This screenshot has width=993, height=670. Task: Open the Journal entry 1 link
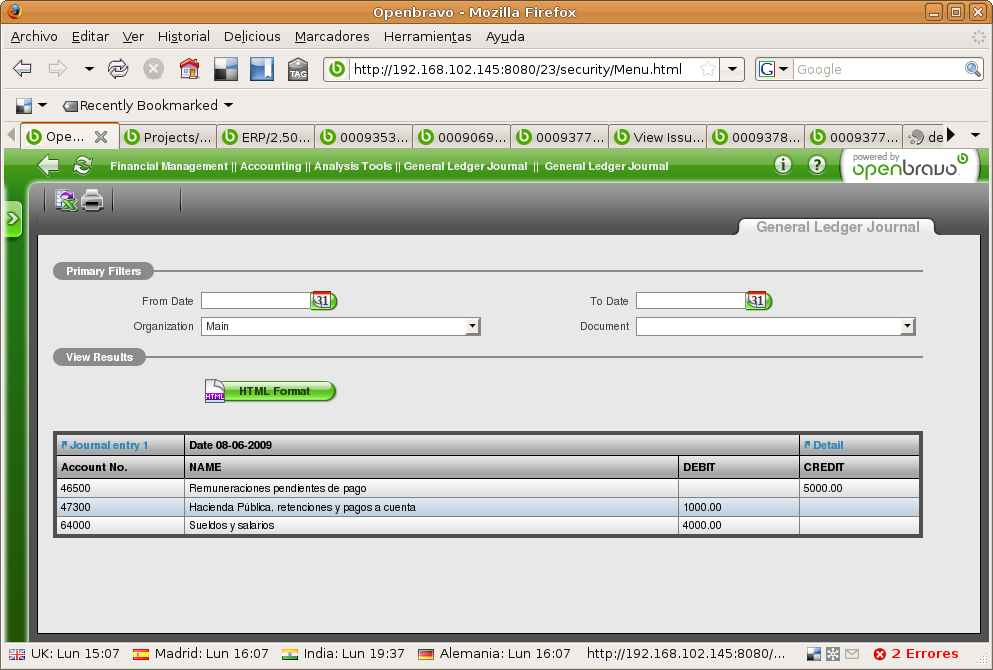coord(108,445)
